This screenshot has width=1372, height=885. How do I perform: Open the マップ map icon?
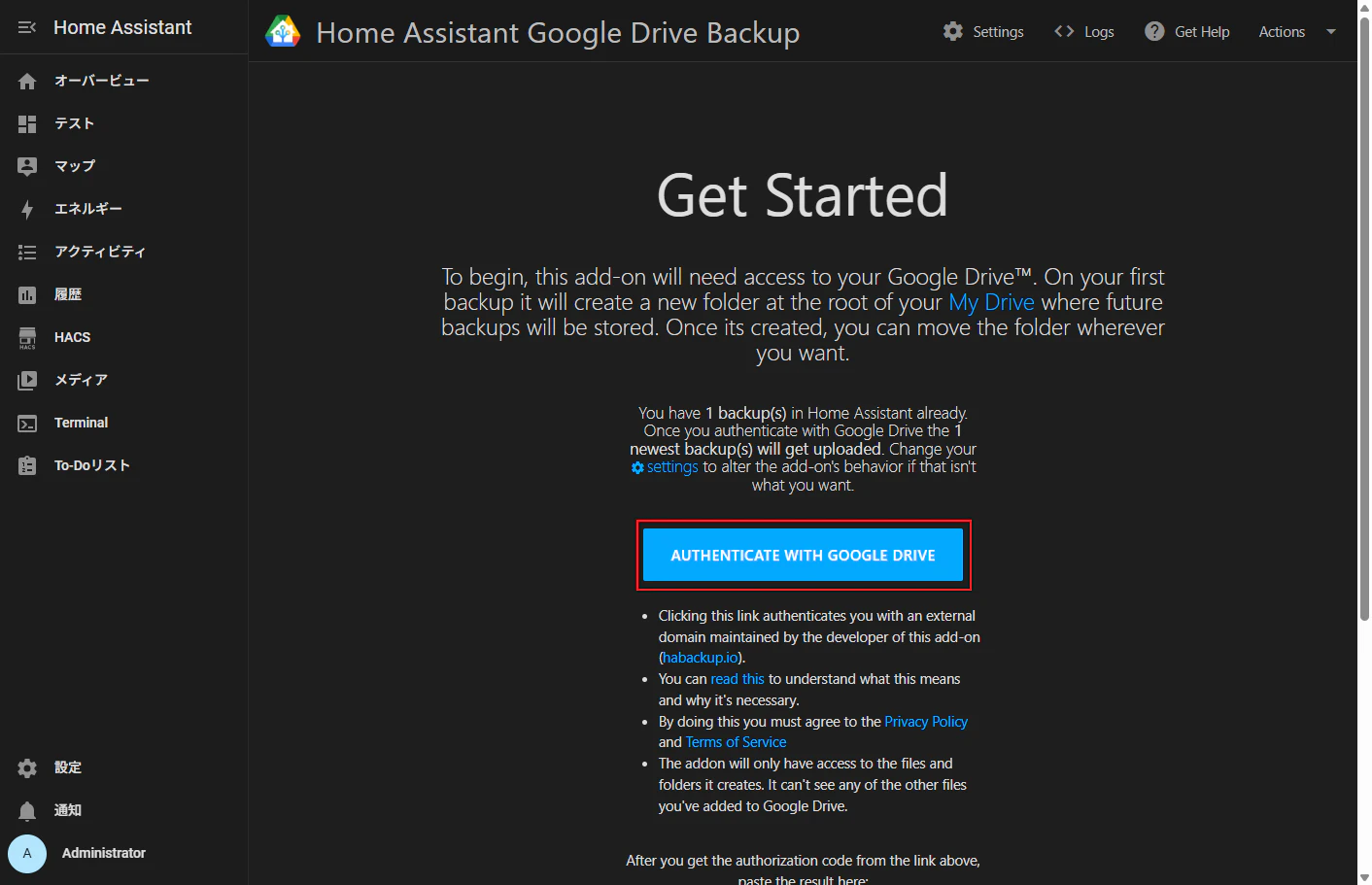[27, 166]
